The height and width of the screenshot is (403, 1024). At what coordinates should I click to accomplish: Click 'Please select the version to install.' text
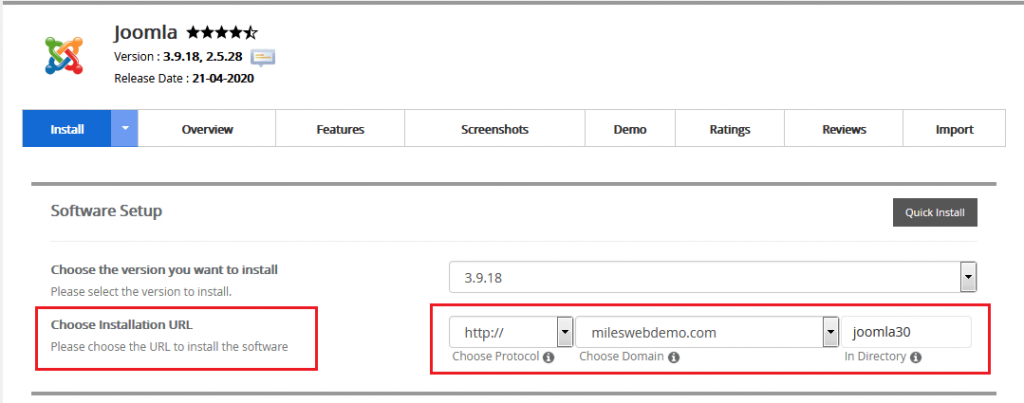point(141,292)
